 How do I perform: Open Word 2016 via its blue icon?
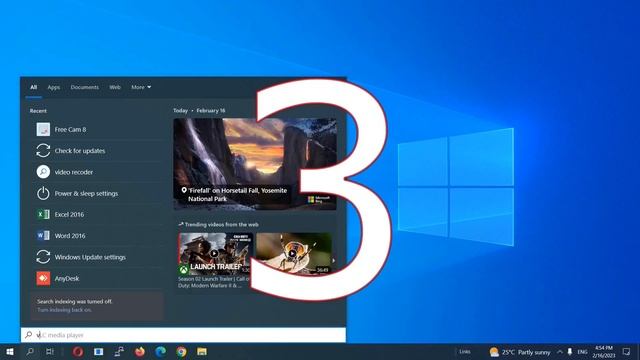pyautogui.click(x=43, y=236)
